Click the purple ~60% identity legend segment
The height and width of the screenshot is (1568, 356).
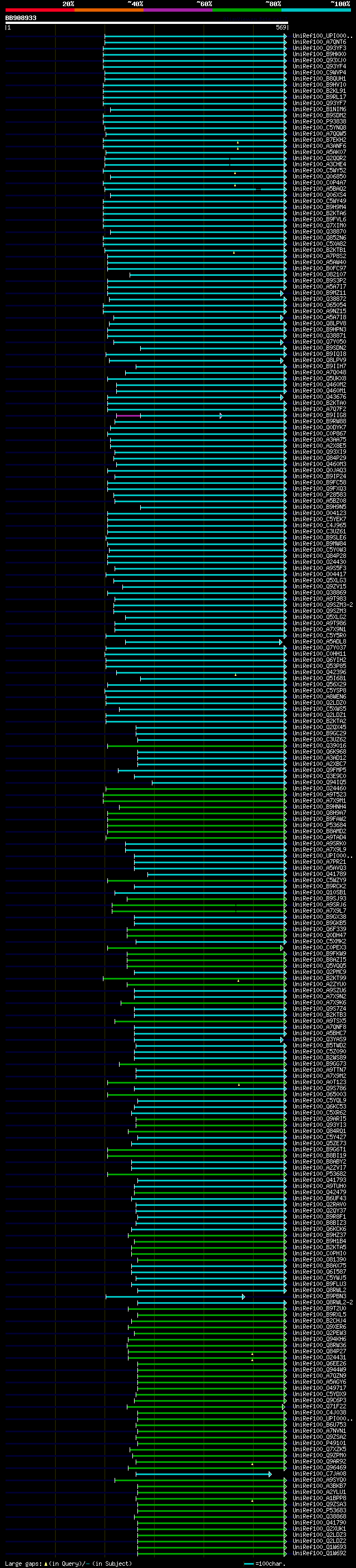(179, 10)
